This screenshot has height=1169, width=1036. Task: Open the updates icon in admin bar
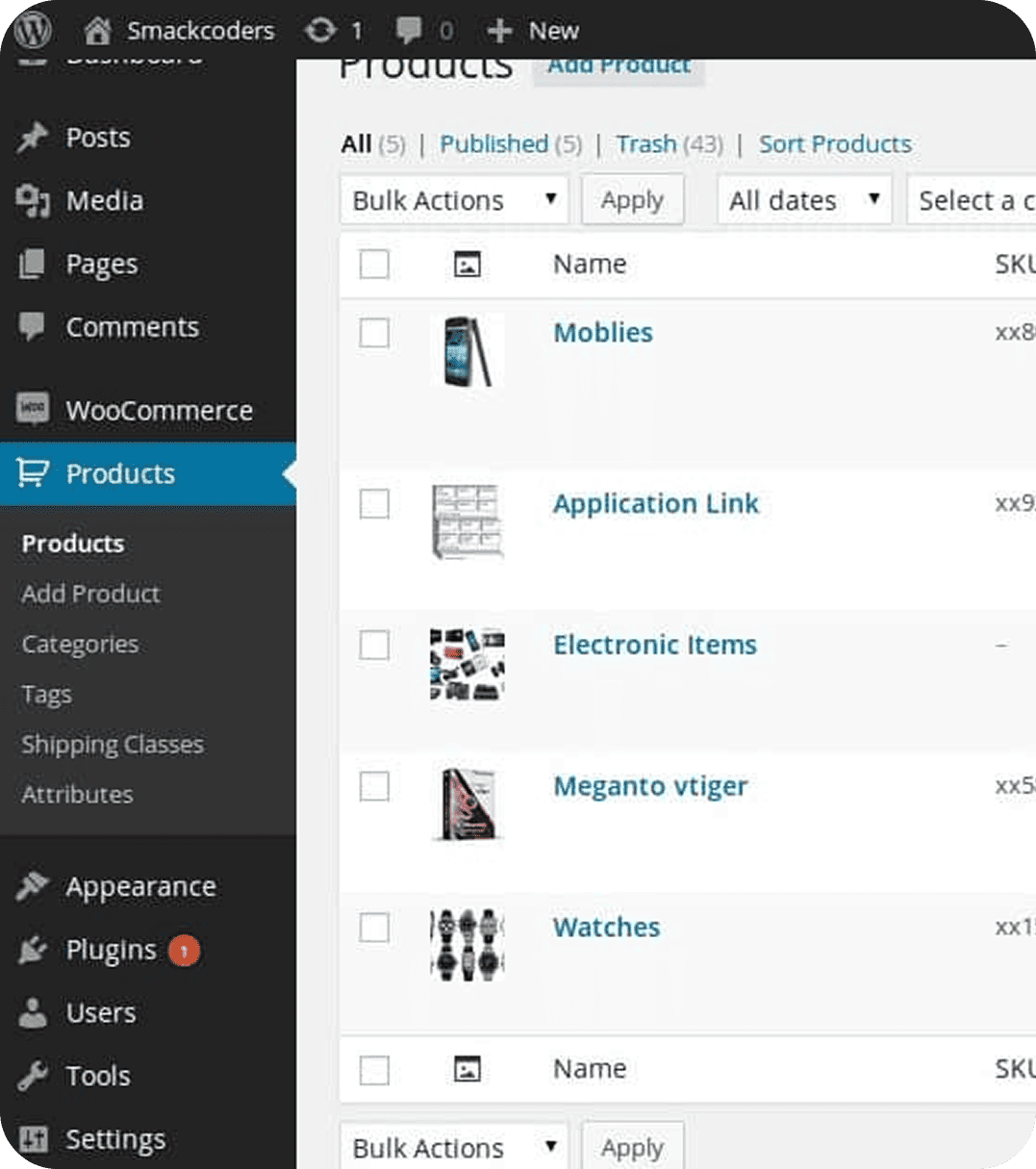(x=320, y=31)
